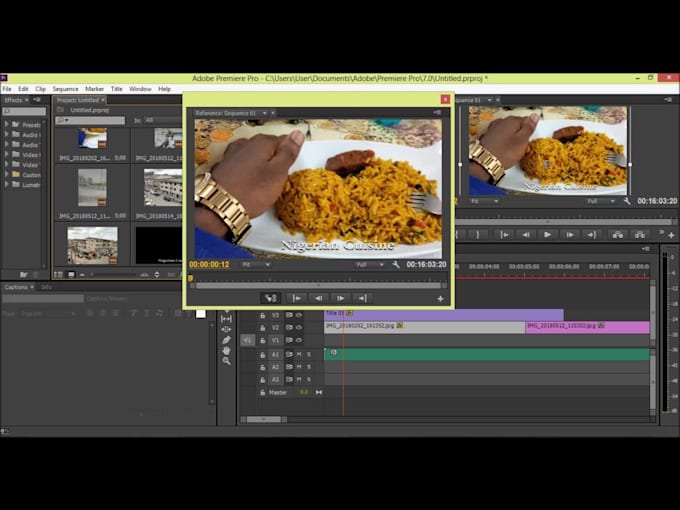The height and width of the screenshot is (510, 680).
Task: Open the Edit menu
Action: pyautogui.click(x=23, y=89)
